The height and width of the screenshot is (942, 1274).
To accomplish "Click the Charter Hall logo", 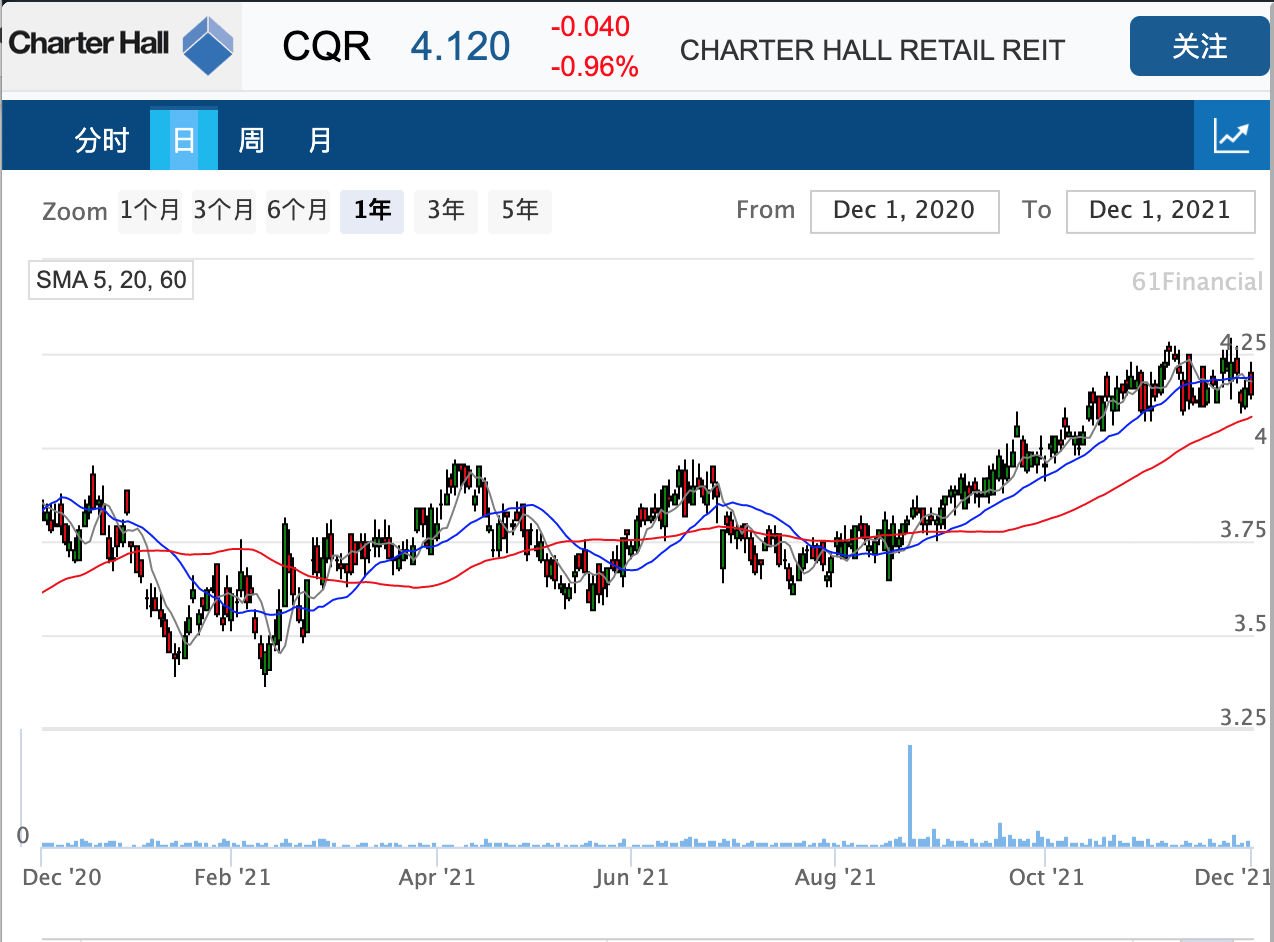I will click(121, 46).
